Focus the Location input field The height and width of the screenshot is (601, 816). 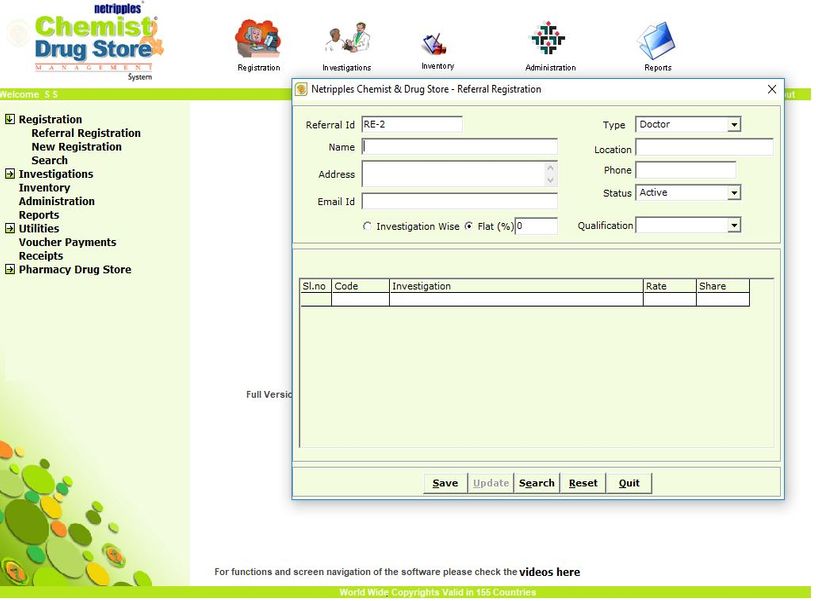(704, 148)
